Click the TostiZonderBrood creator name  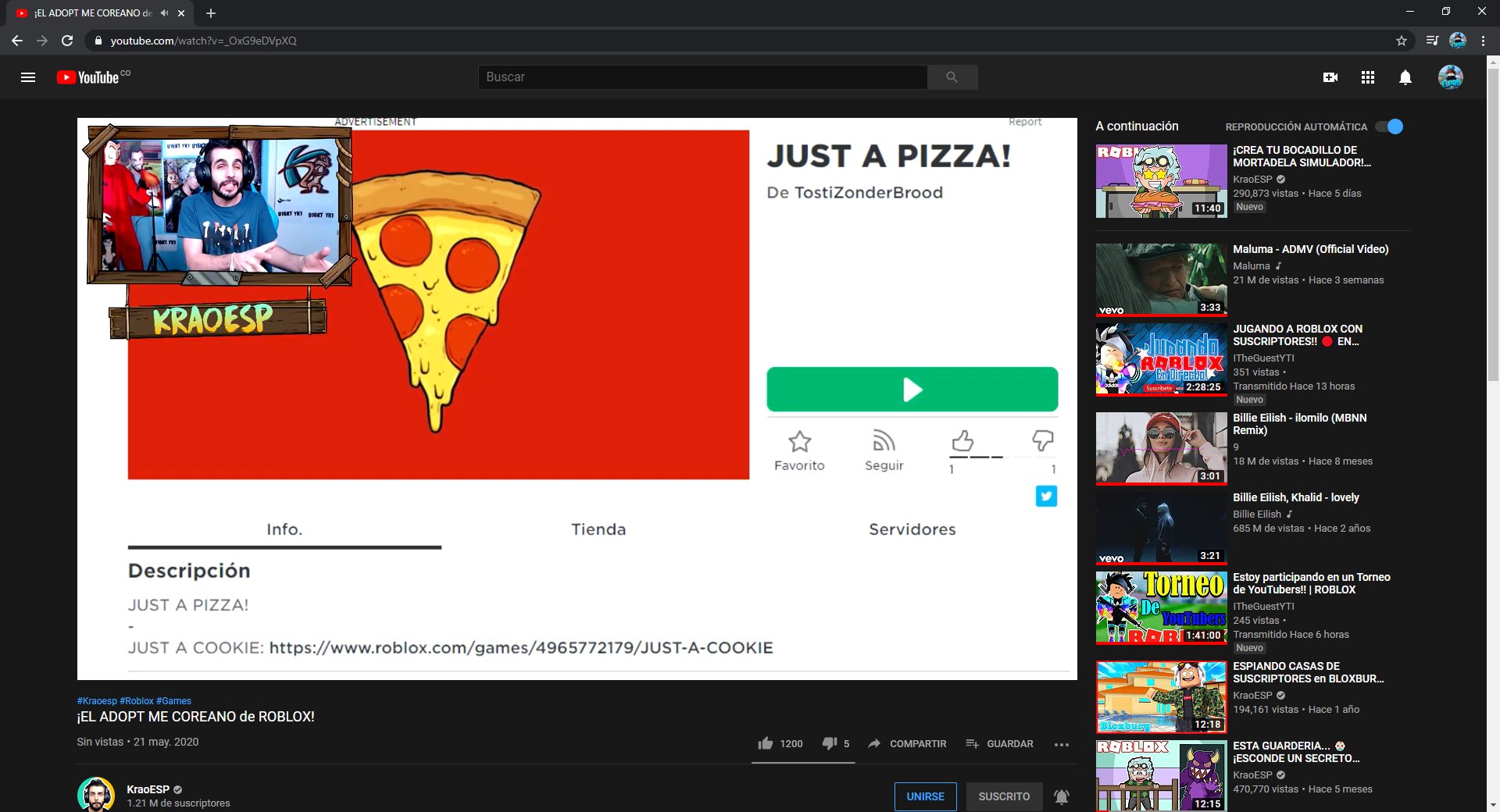(x=869, y=193)
